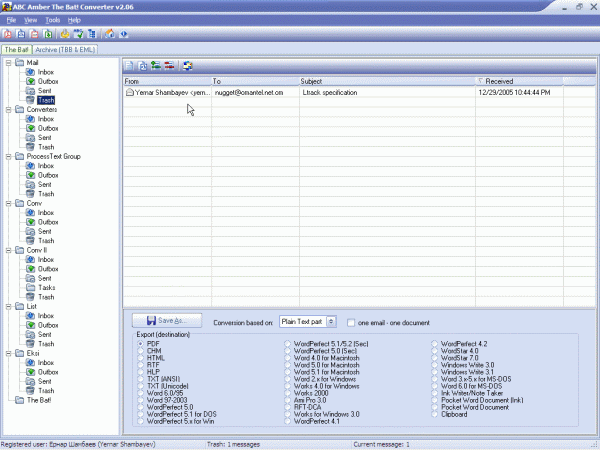Image resolution: width=600 pixels, height=450 pixels.
Task: Open the Tools menu
Action: tap(52, 20)
